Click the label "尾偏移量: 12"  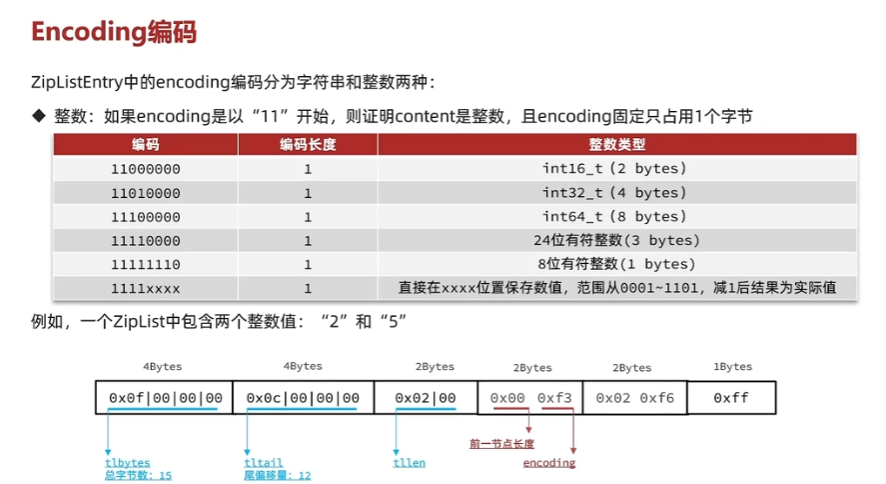[277, 475]
